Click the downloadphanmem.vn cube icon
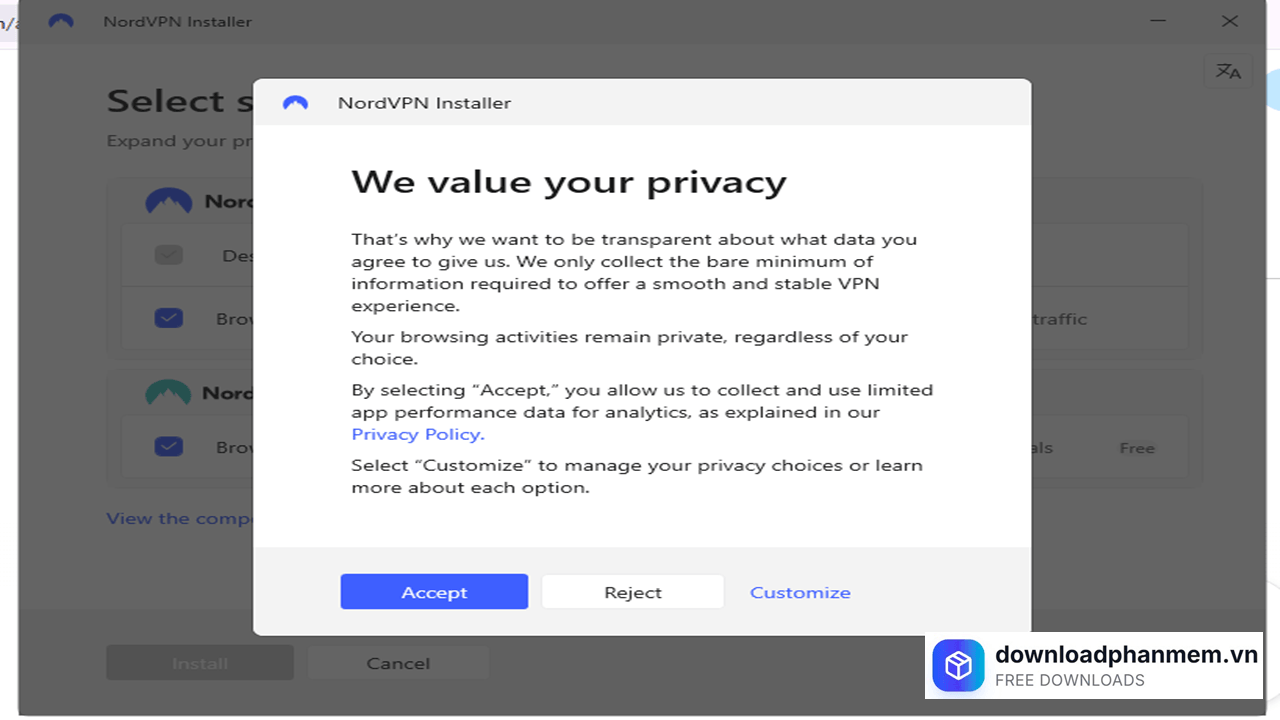1280x720 pixels. pyautogui.click(x=958, y=665)
